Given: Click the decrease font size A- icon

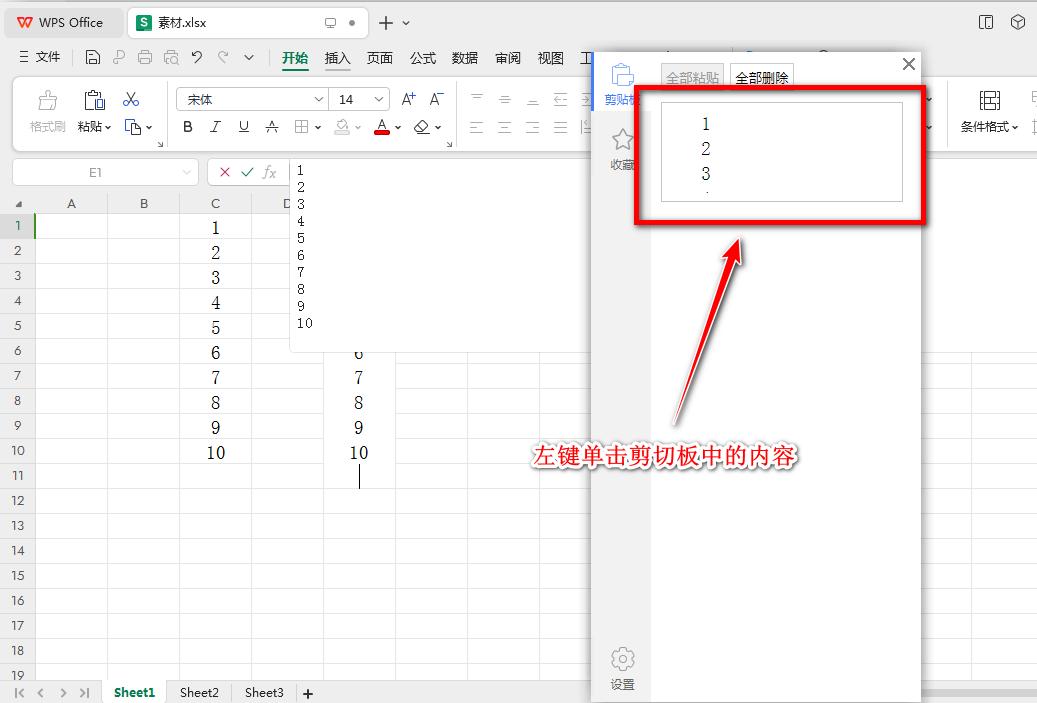Looking at the screenshot, I should (436, 99).
